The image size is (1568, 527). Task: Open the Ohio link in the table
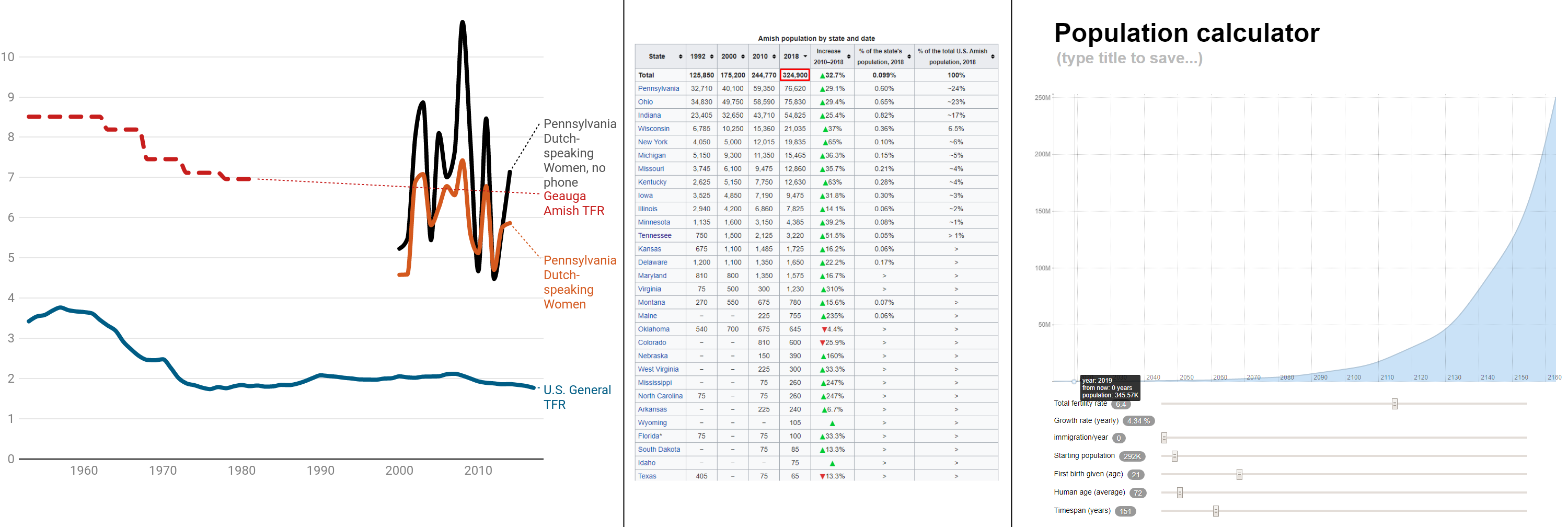pyautogui.click(x=645, y=102)
